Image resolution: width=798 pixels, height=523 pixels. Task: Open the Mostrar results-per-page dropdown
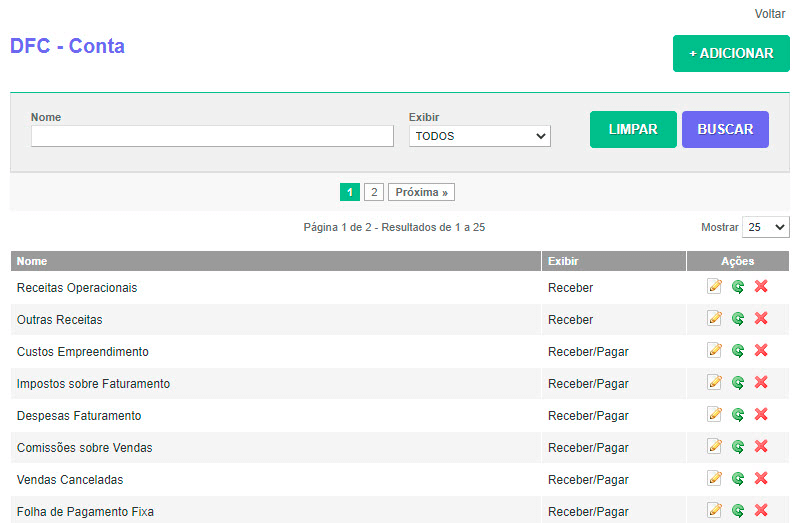point(766,227)
